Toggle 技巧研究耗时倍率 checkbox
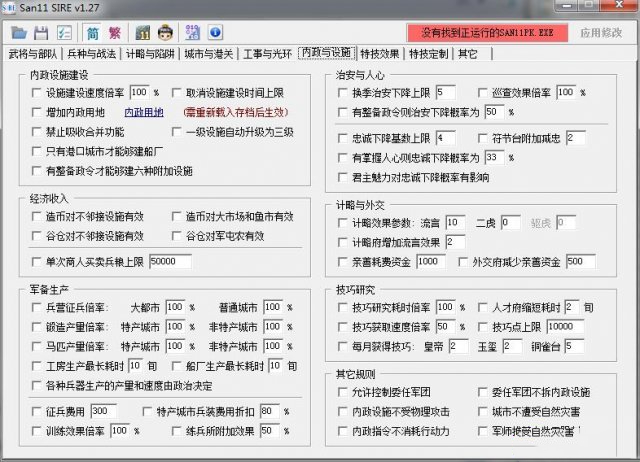Viewport: 640px width, 462px height. click(x=343, y=307)
